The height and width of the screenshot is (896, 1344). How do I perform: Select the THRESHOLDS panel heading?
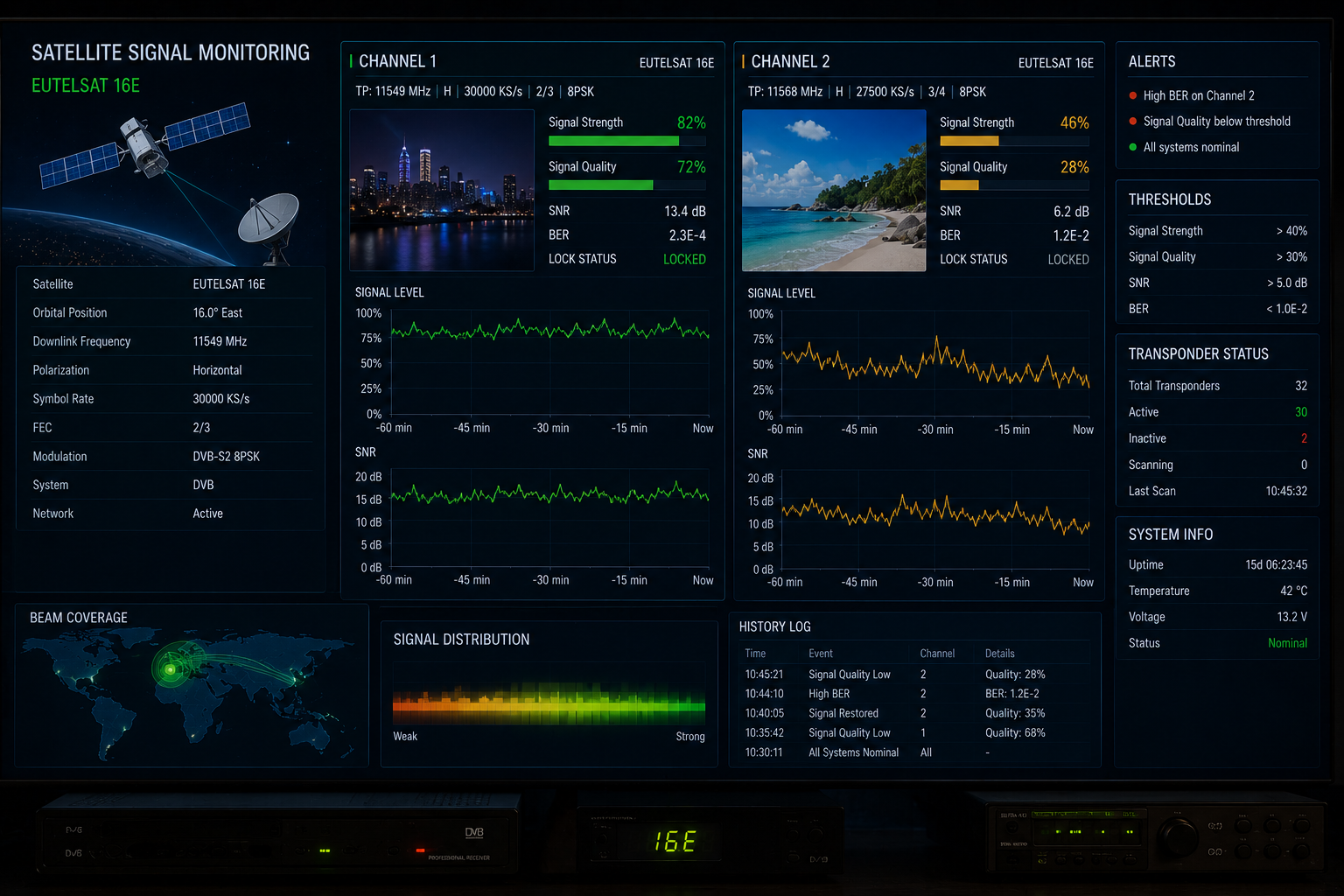click(1170, 199)
